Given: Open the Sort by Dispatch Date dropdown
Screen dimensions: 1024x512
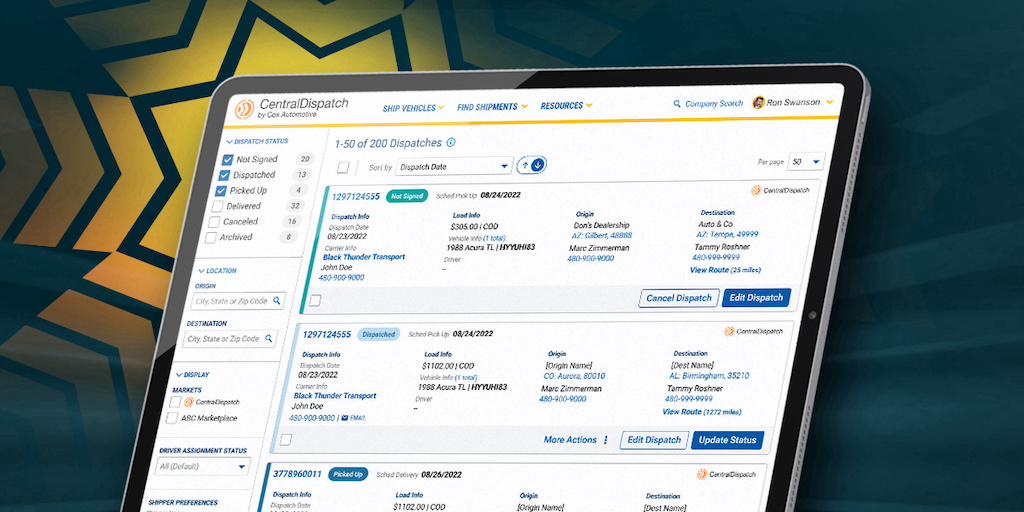Looking at the screenshot, I should 453,166.
